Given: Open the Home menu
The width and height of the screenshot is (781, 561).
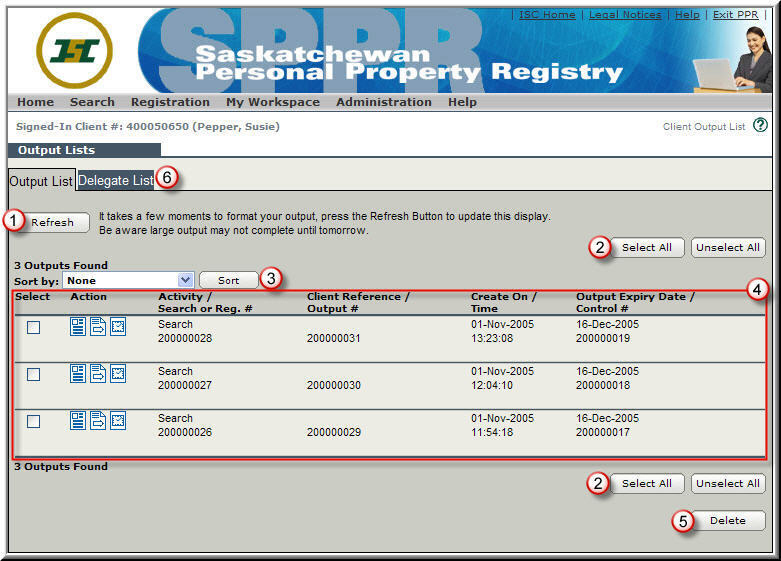Looking at the screenshot, I should [35, 102].
